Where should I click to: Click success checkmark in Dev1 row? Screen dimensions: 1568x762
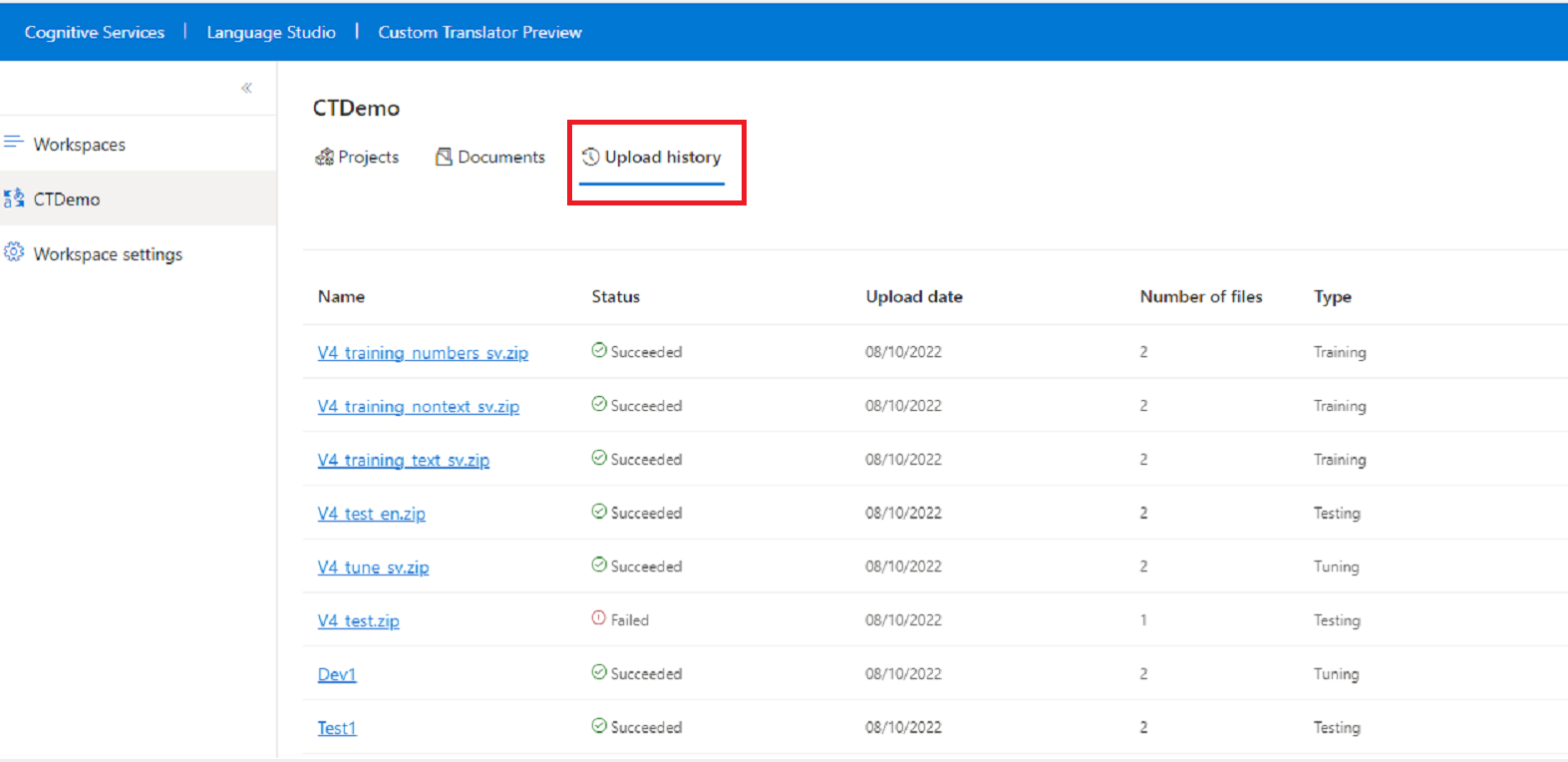click(599, 672)
